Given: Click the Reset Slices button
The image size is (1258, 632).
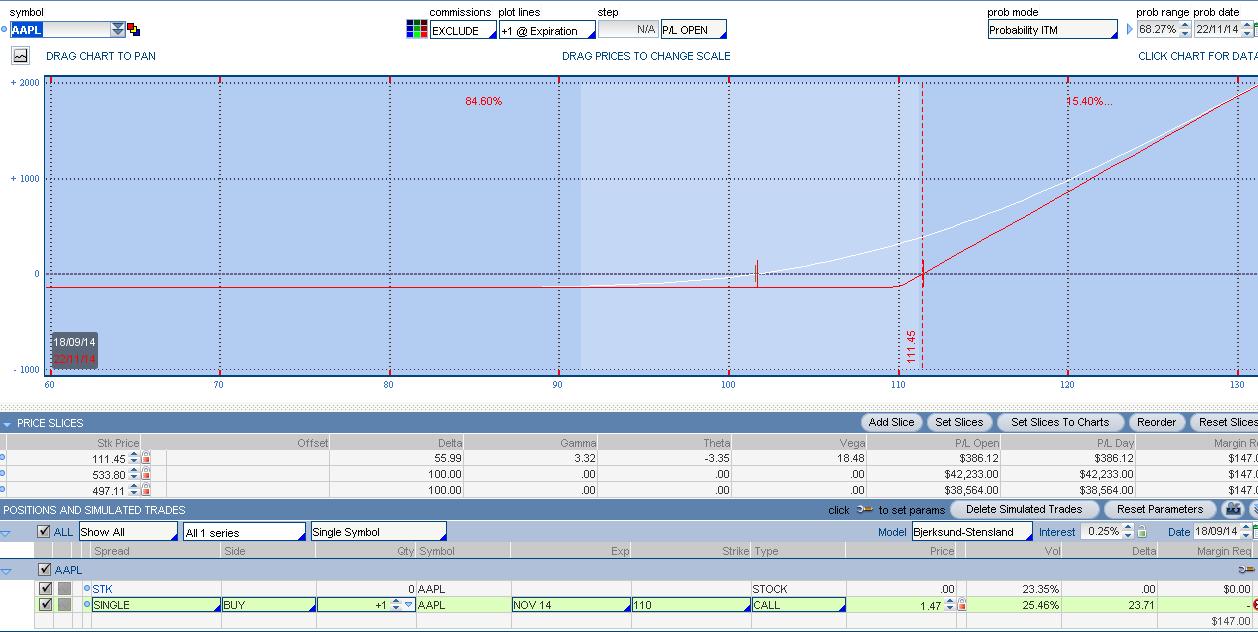Looking at the screenshot, I should [x=1226, y=422].
